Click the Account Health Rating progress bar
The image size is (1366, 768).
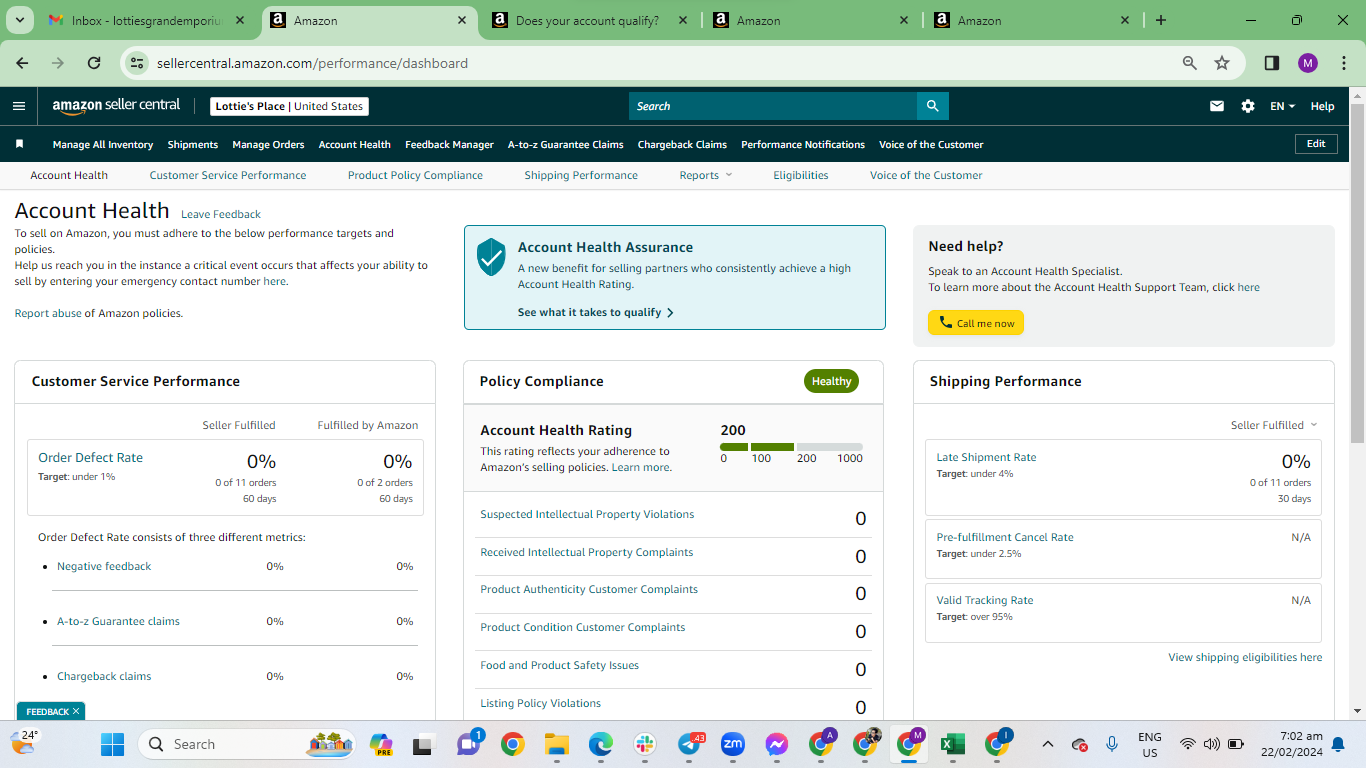pos(791,447)
